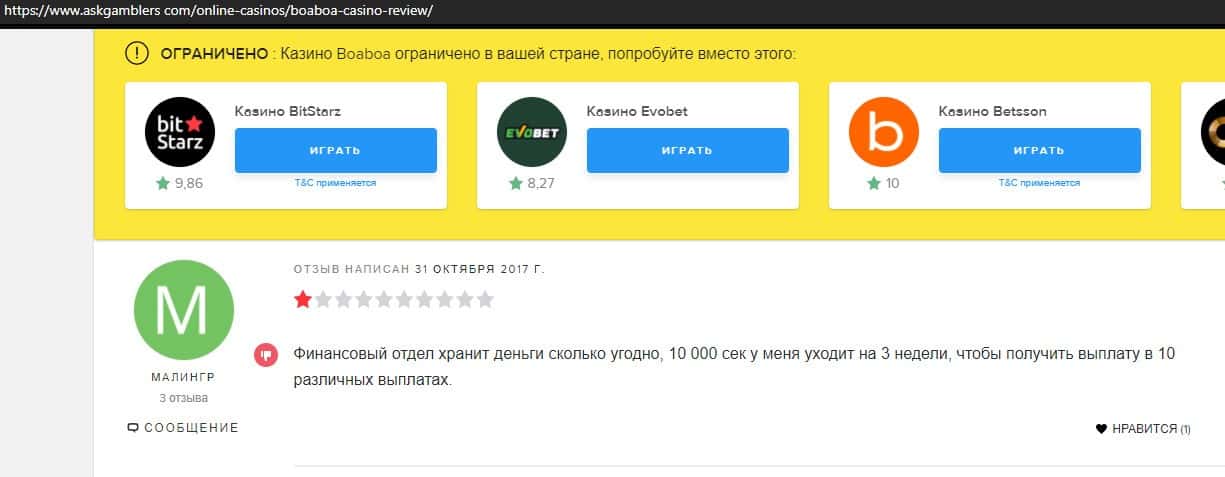Click the message bubble icon beside СООБЩЕНИЕ
The height and width of the screenshot is (477, 1225).
133,428
